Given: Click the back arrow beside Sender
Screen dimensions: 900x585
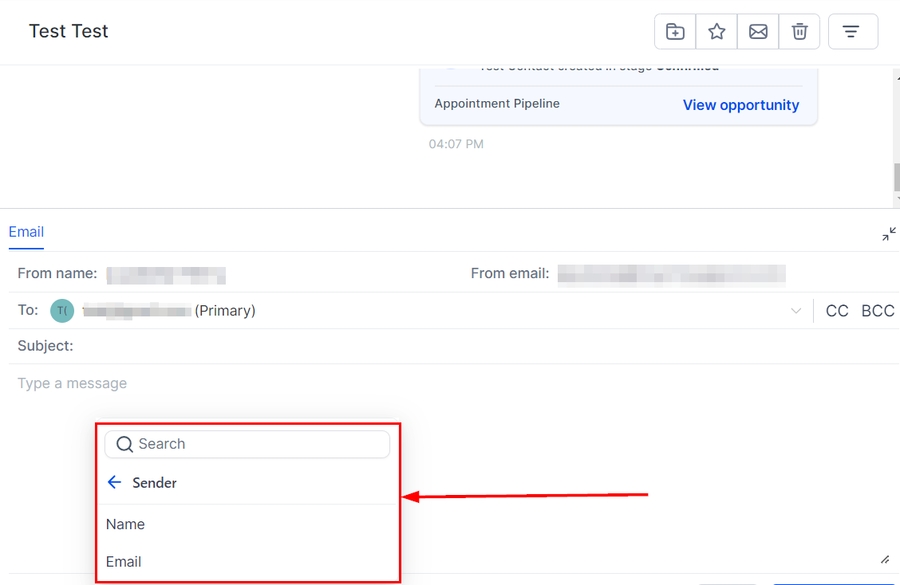Looking at the screenshot, I should (x=115, y=483).
